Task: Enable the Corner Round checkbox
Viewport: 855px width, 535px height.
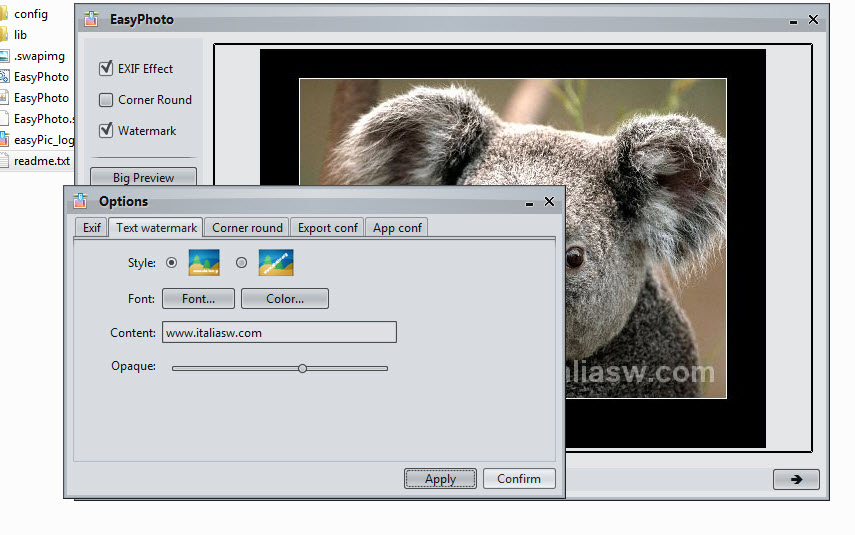Action: pos(106,100)
